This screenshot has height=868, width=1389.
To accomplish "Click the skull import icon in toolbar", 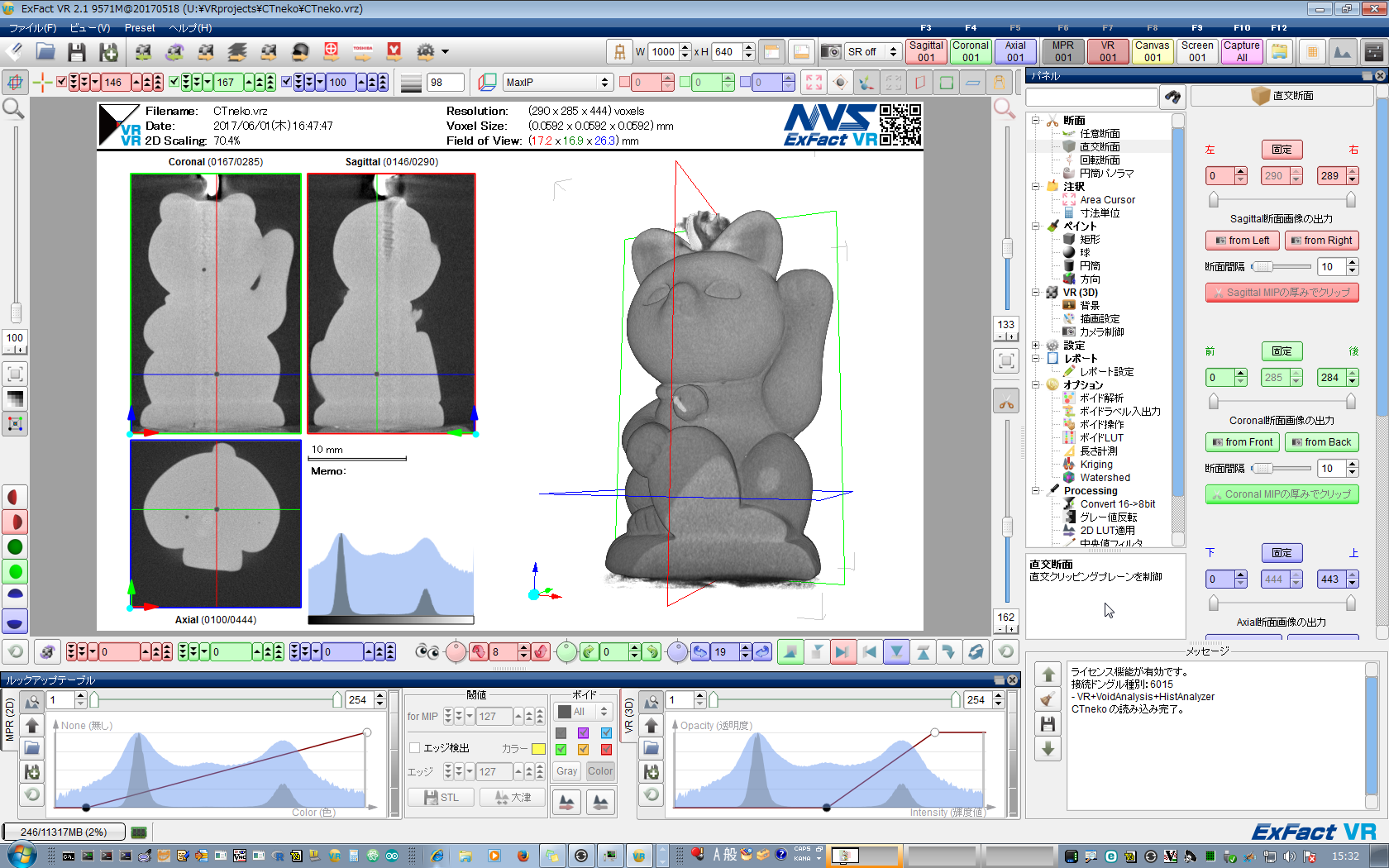I will (300, 52).
